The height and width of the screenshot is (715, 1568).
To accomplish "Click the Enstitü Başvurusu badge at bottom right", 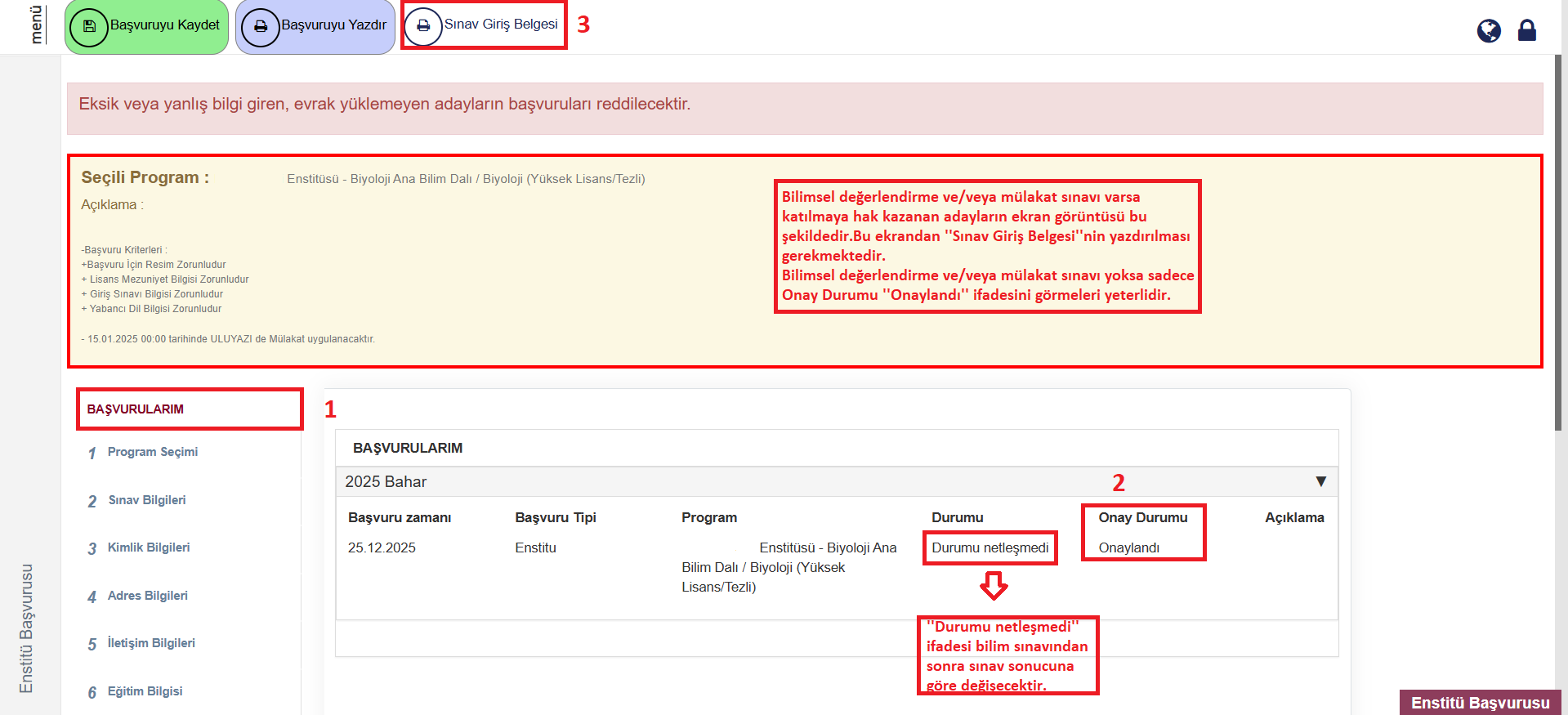I will [x=1480, y=703].
